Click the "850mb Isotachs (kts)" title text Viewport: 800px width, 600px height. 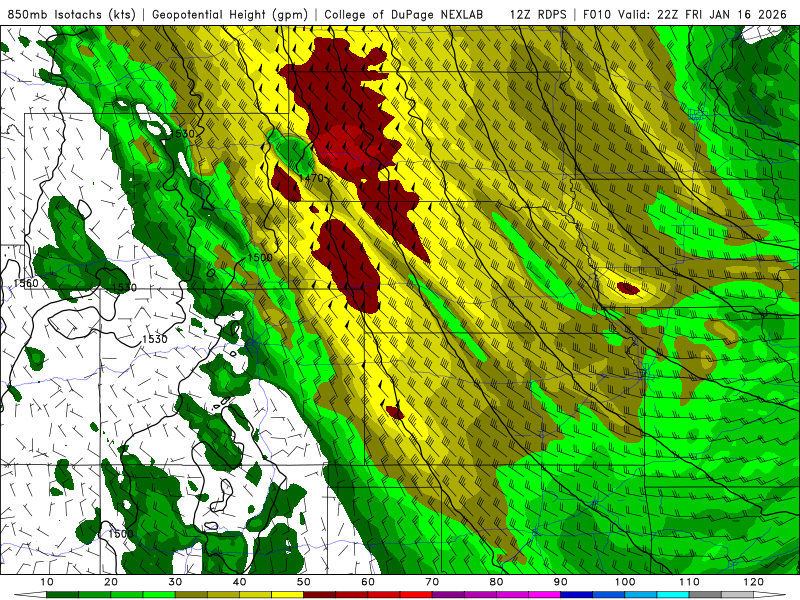tap(72, 15)
